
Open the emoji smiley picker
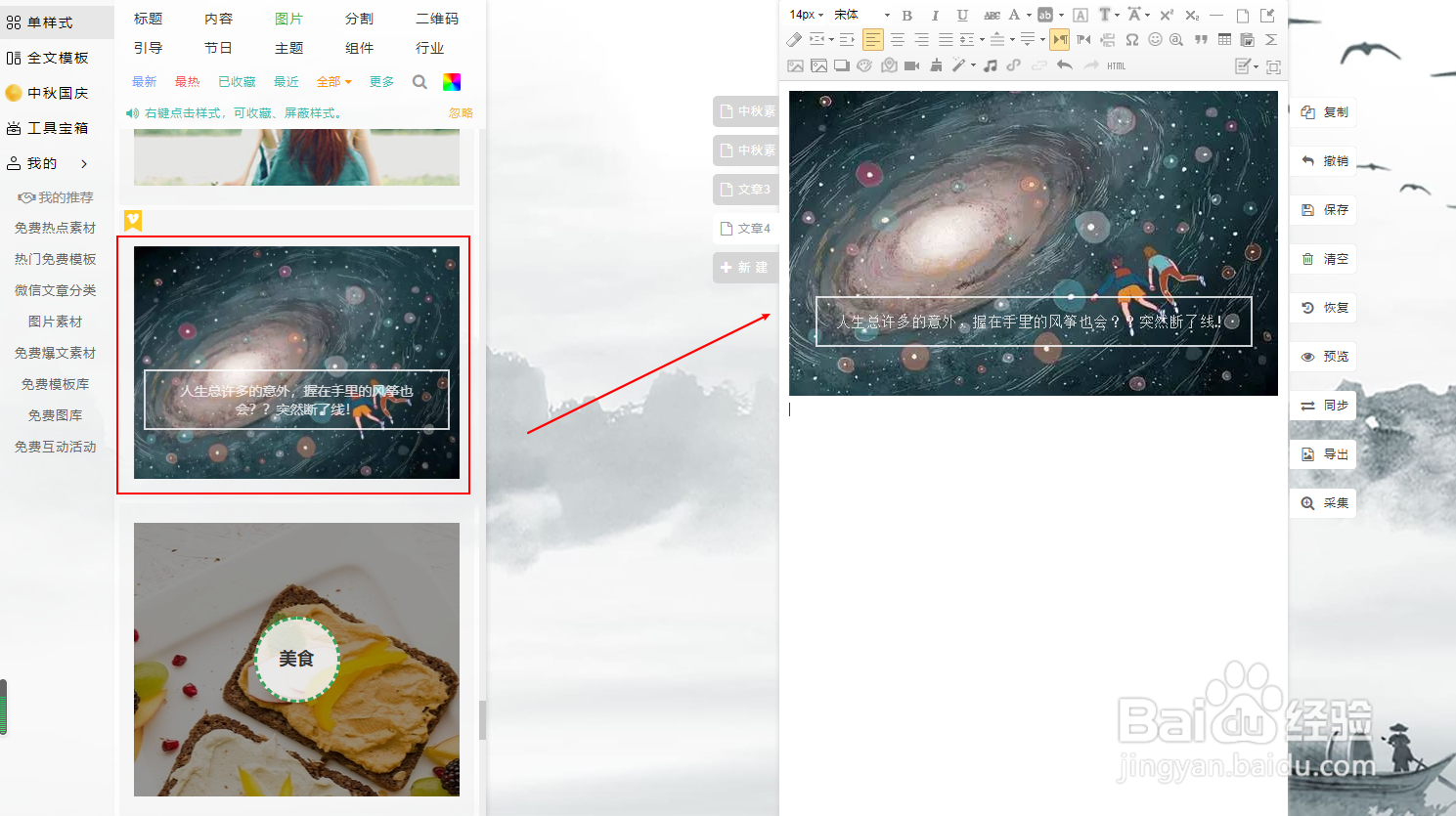[x=1155, y=40]
